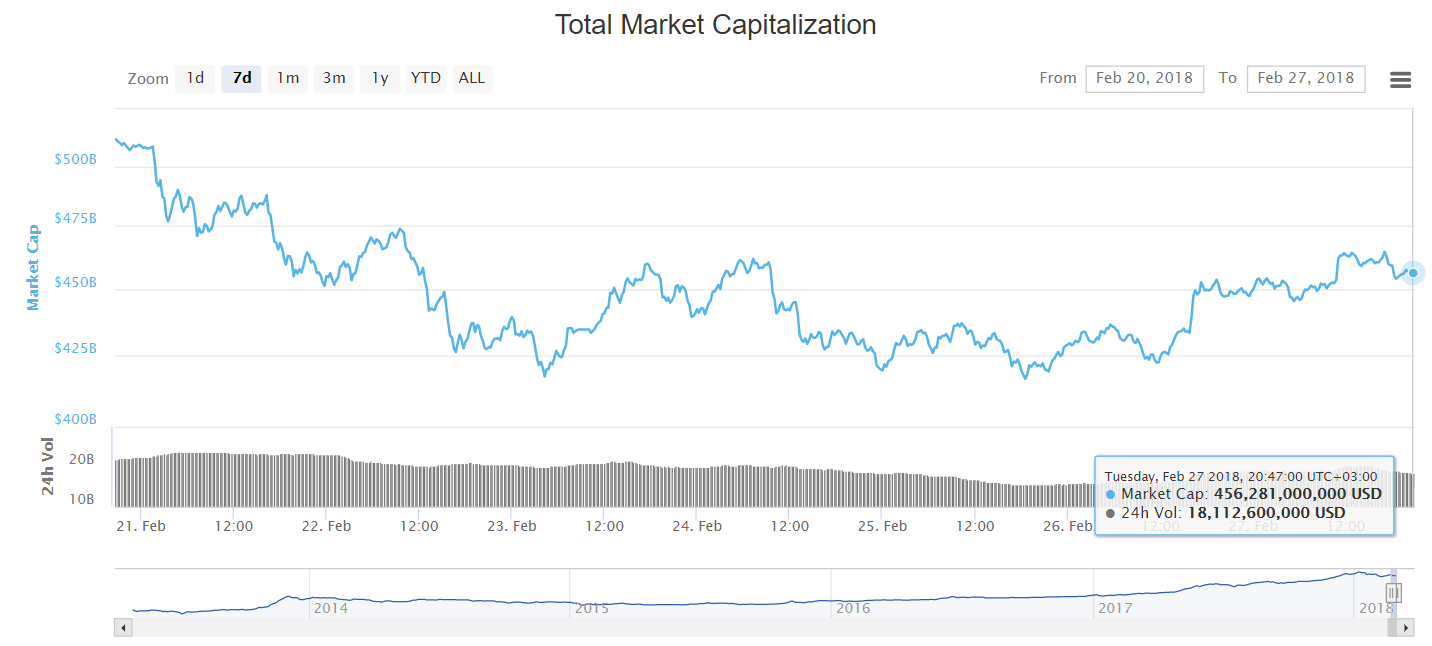Select the 7d zoom range
Viewport: 1432px width, 646px height.
coord(240,78)
